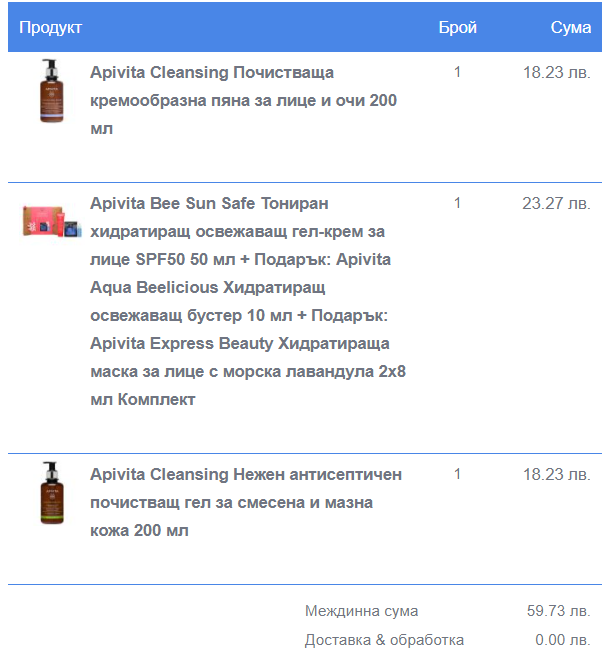
Task: Click the Продукт column header
Action: 51,27
